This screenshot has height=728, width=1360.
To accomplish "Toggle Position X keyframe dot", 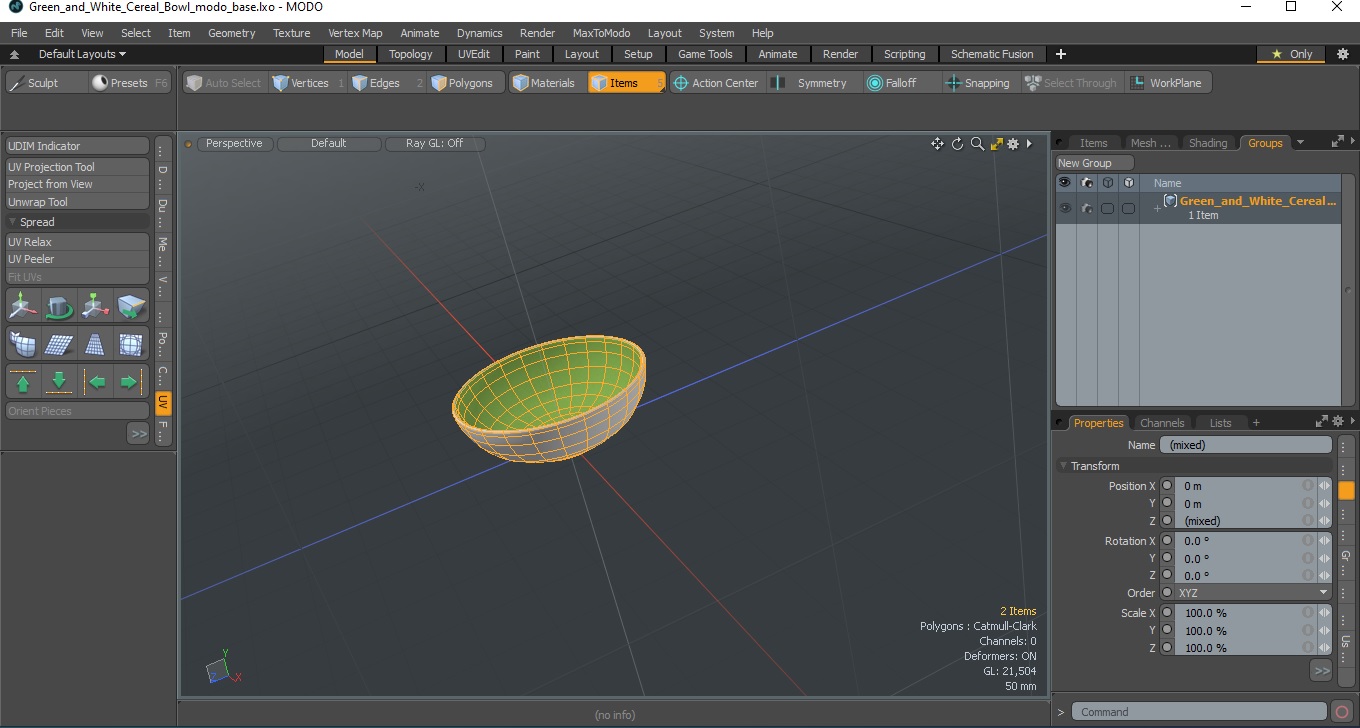I will point(1167,486).
